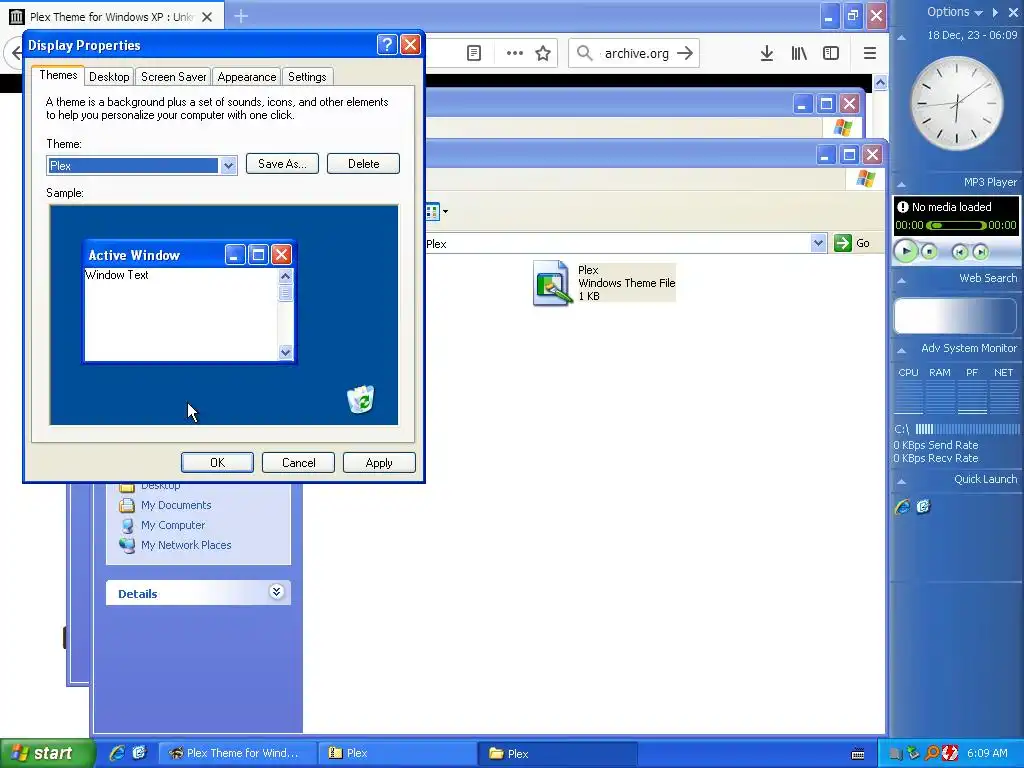
Task: Click the red tray icon beside the clock
Action: pos(950,753)
